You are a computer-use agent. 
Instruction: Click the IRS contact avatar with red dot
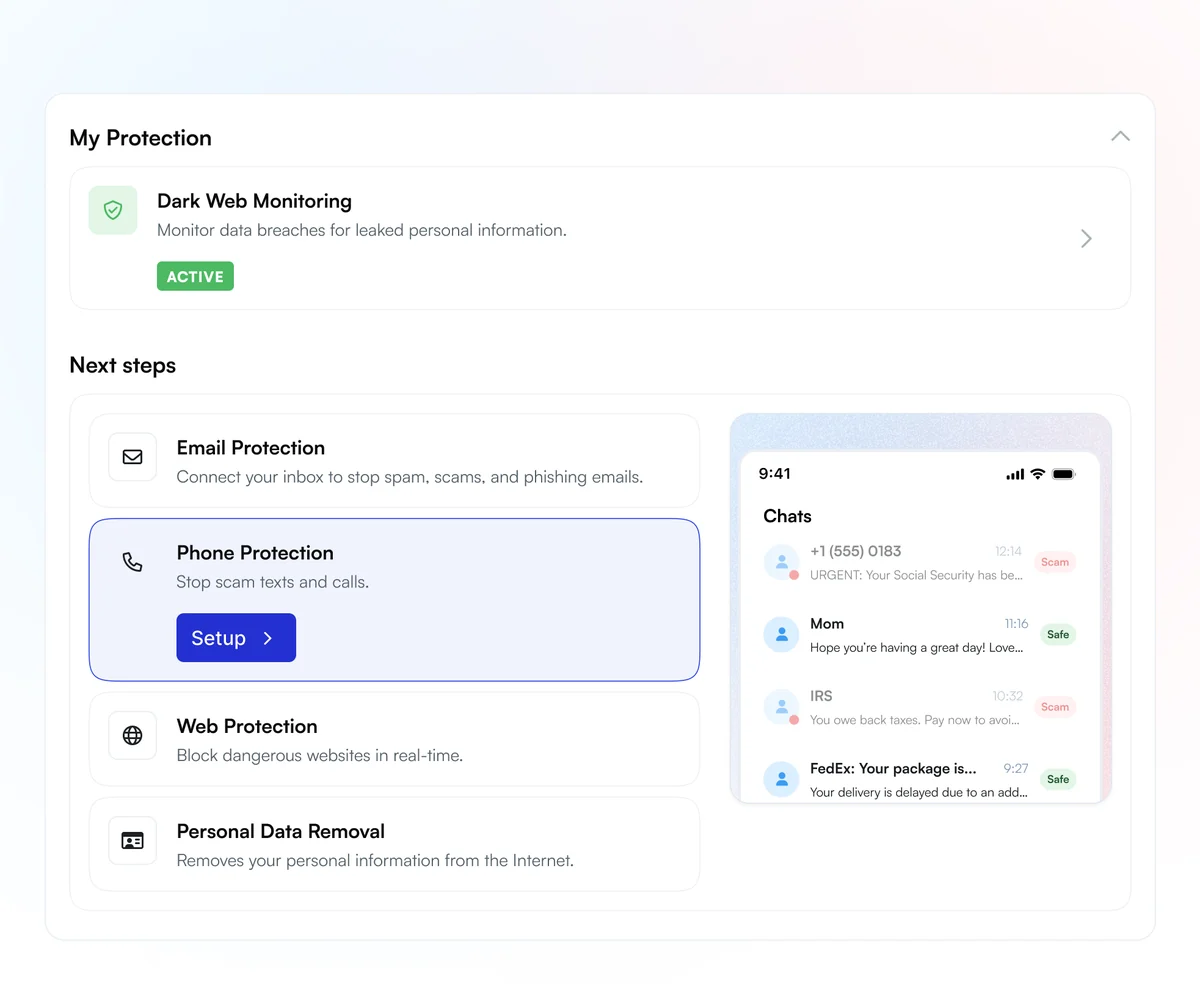coord(781,707)
